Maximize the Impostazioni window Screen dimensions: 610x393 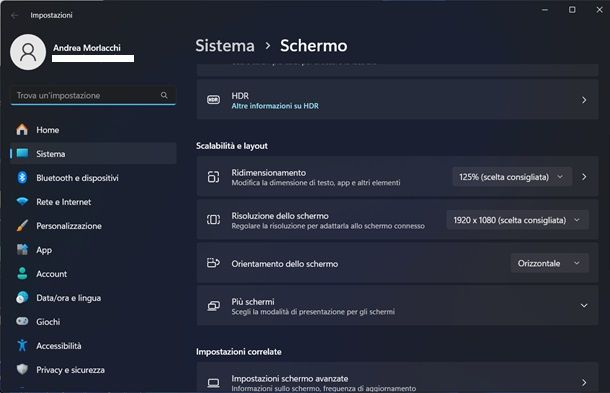click(x=572, y=10)
